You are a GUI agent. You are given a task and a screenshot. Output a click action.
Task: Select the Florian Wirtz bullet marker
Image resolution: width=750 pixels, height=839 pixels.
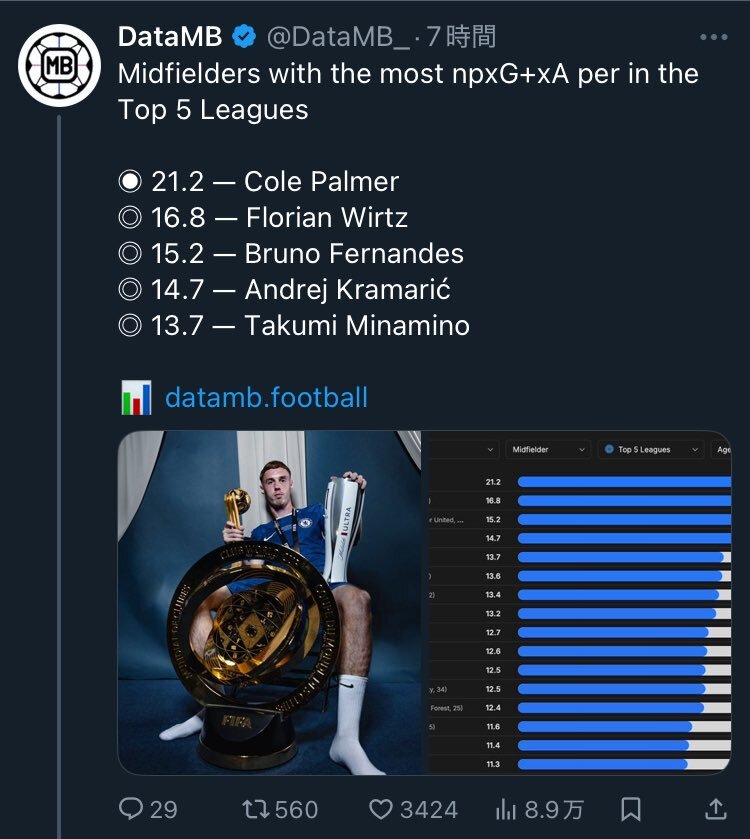coord(130,217)
